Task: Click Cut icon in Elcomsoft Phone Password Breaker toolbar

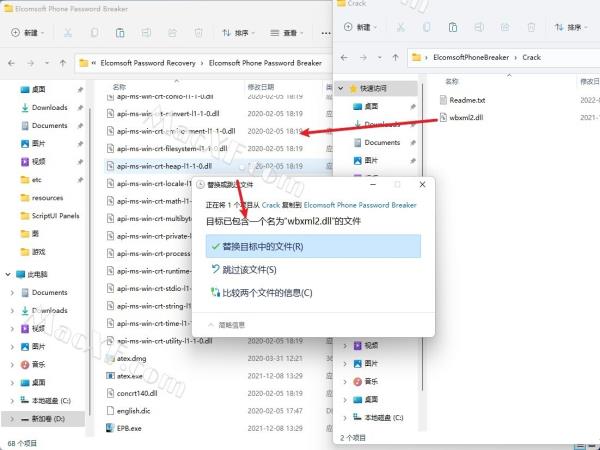Action: coord(68,33)
